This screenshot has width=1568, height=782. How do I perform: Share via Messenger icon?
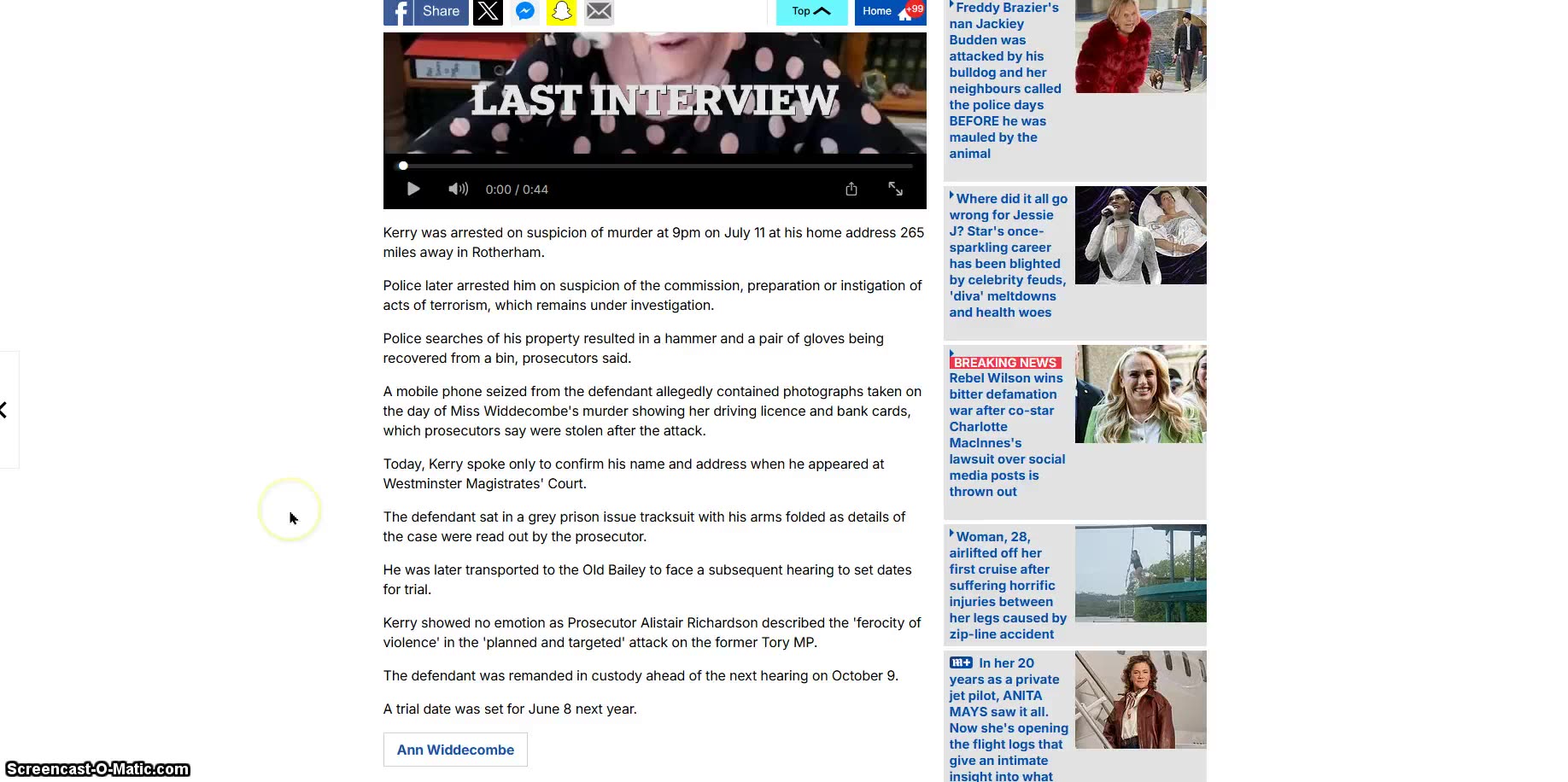click(x=525, y=12)
